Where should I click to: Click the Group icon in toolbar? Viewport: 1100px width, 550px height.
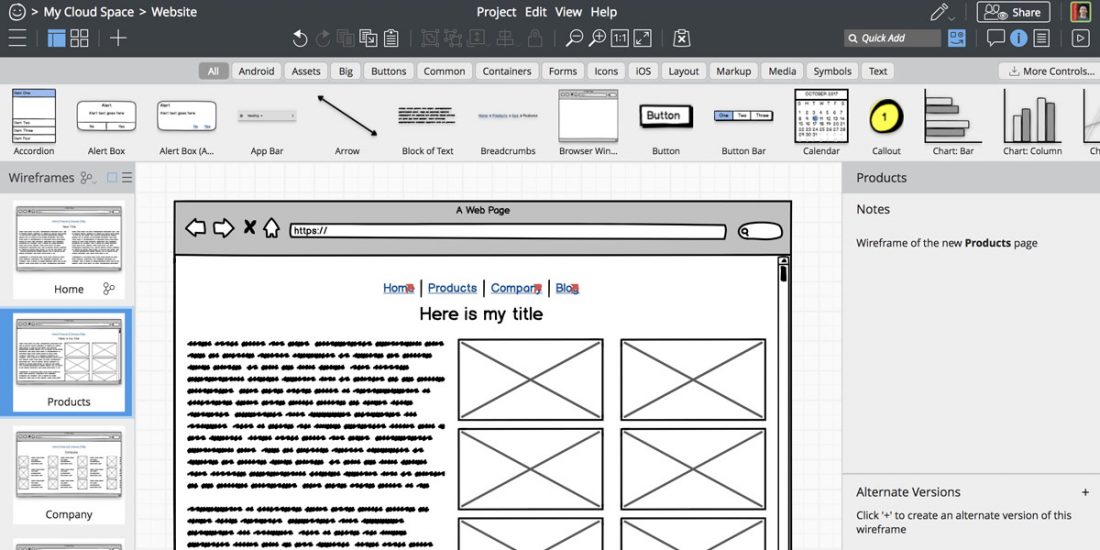430,38
